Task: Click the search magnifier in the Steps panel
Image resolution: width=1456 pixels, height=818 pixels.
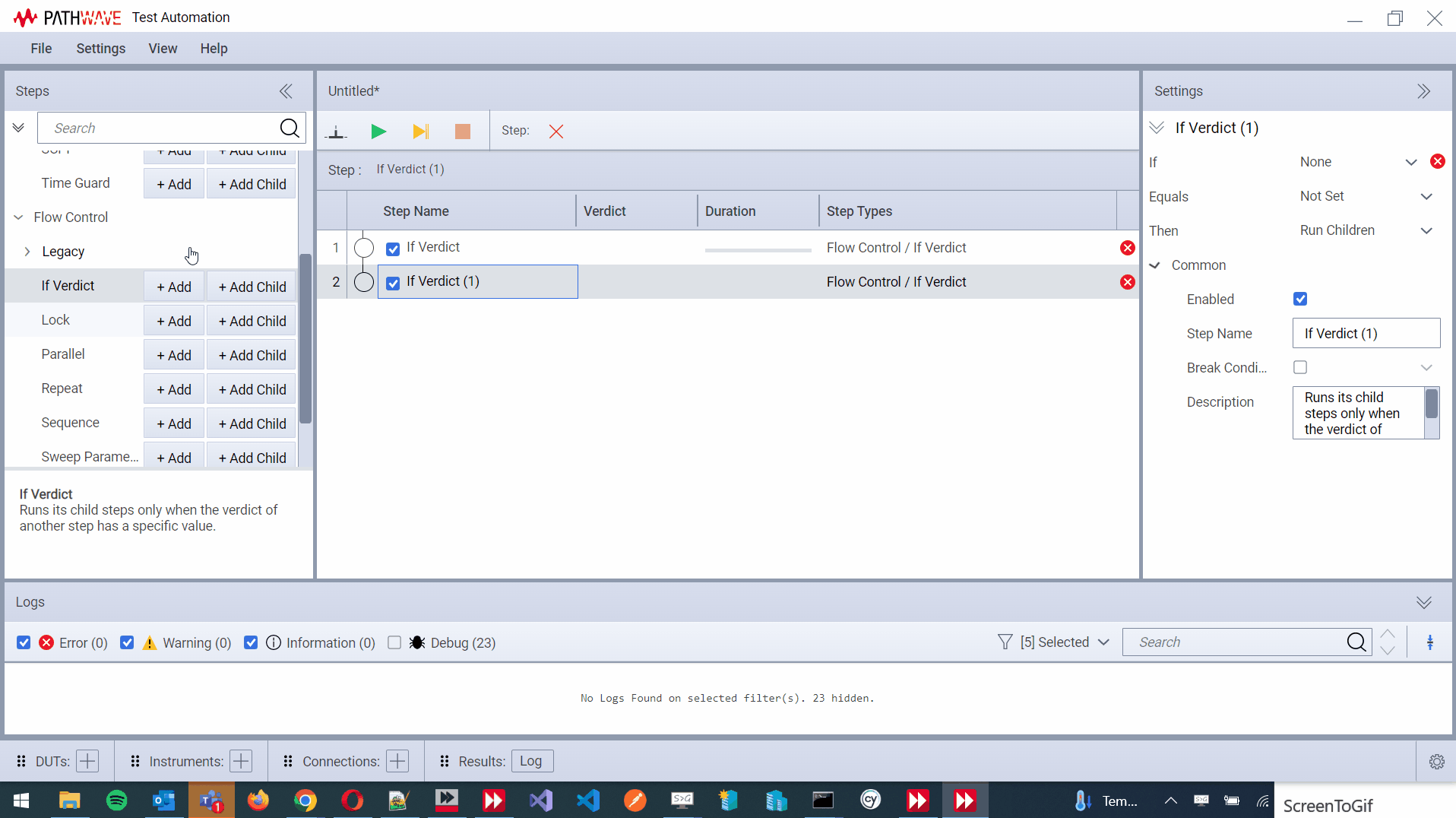Action: [x=289, y=128]
